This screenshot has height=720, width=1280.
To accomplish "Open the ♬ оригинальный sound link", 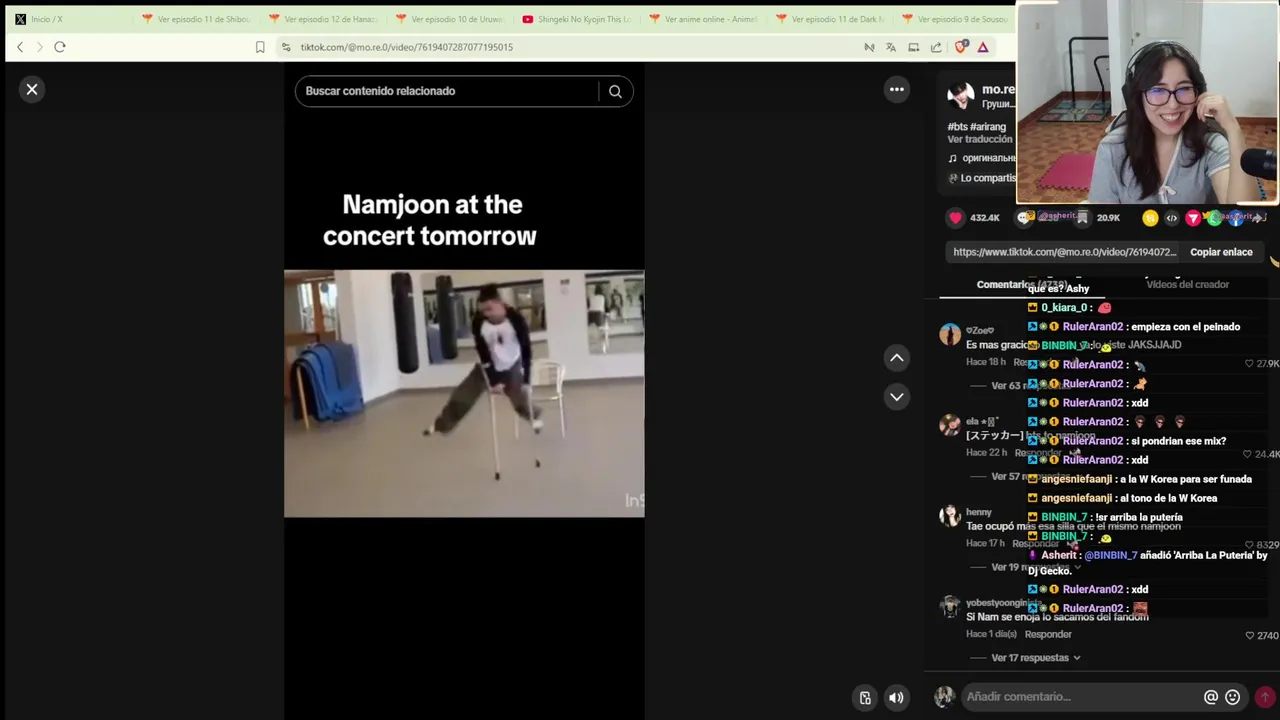I will [x=981, y=158].
